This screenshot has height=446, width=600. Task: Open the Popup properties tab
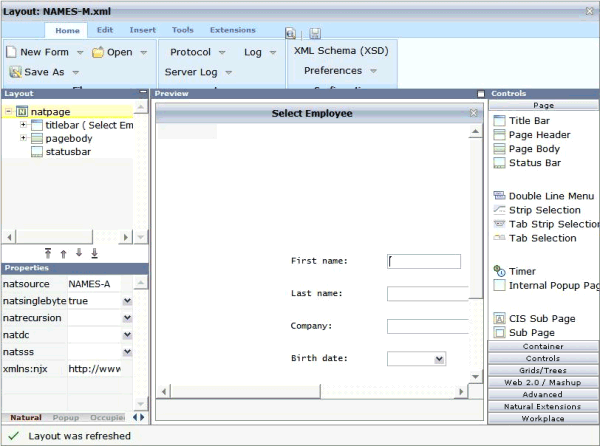pyautogui.click(x=66, y=417)
